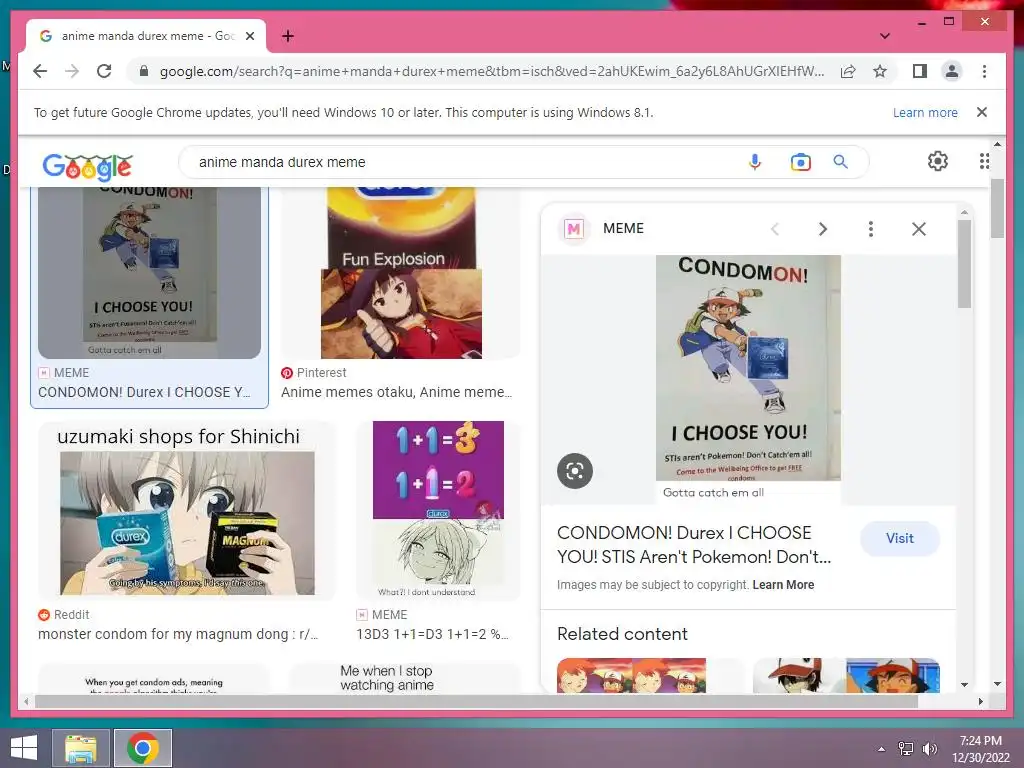Open volume control tray icon
Screen dimensions: 1024x768
coord(929,749)
